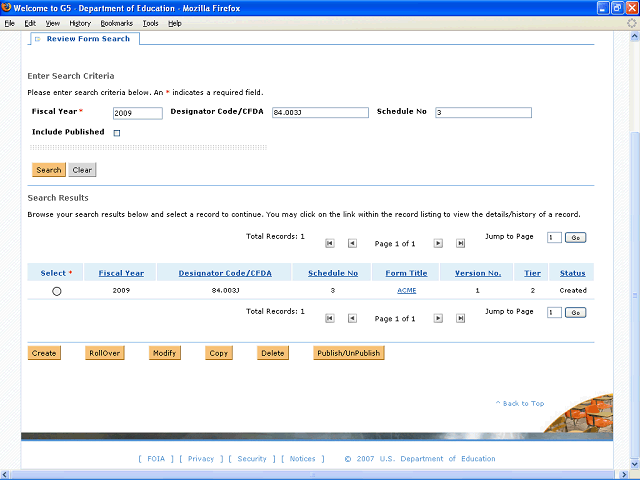The image size is (640, 480).
Task: Tick the Include Published checkbox
Action: tap(117, 133)
